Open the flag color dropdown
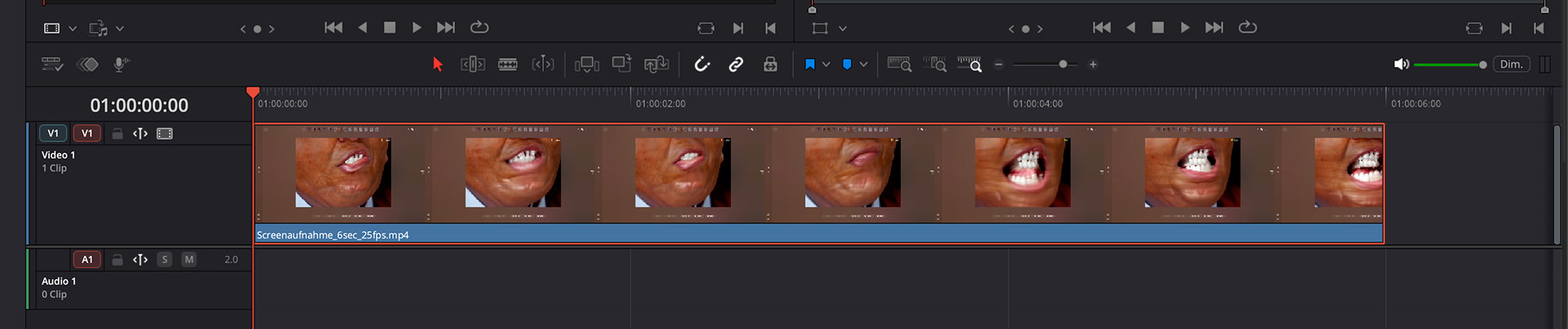Image resolution: width=1568 pixels, height=329 pixels. (826, 64)
